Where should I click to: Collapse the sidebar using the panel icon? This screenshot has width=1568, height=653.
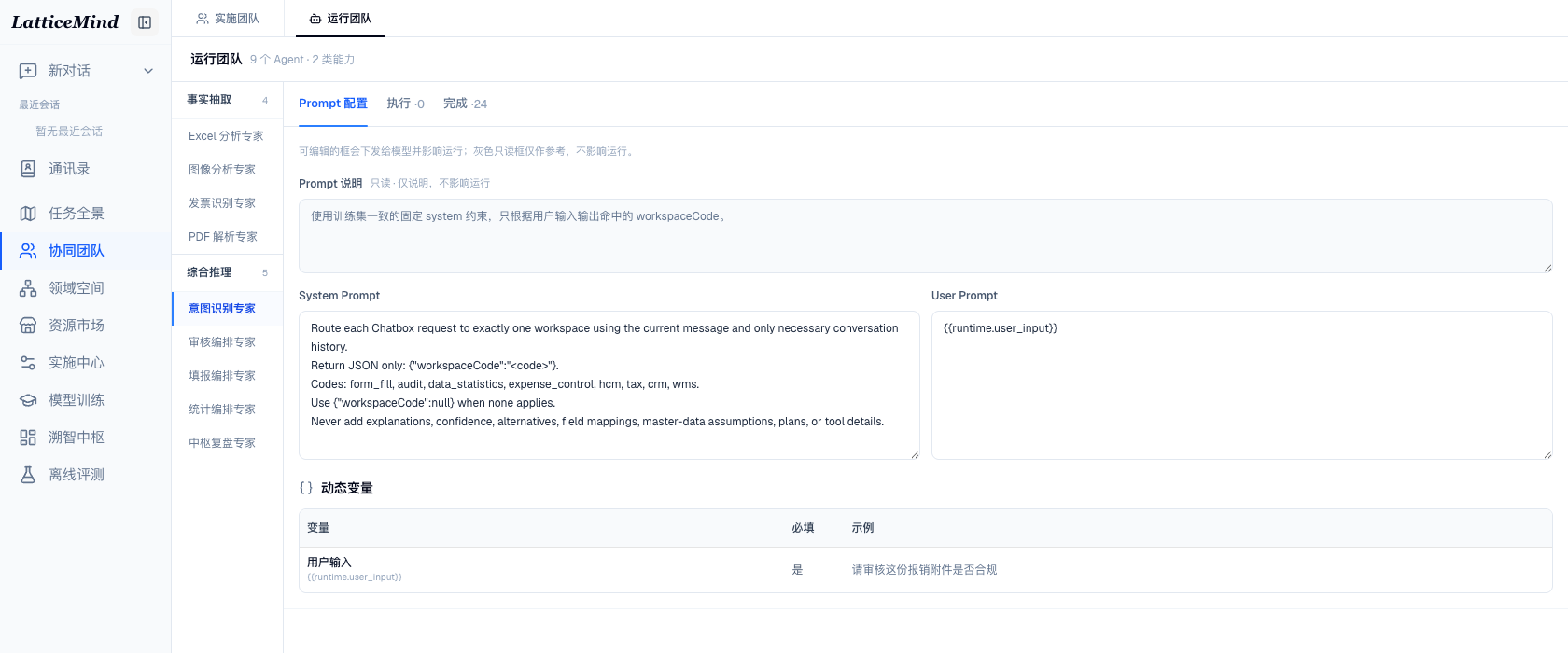pos(145,22)
